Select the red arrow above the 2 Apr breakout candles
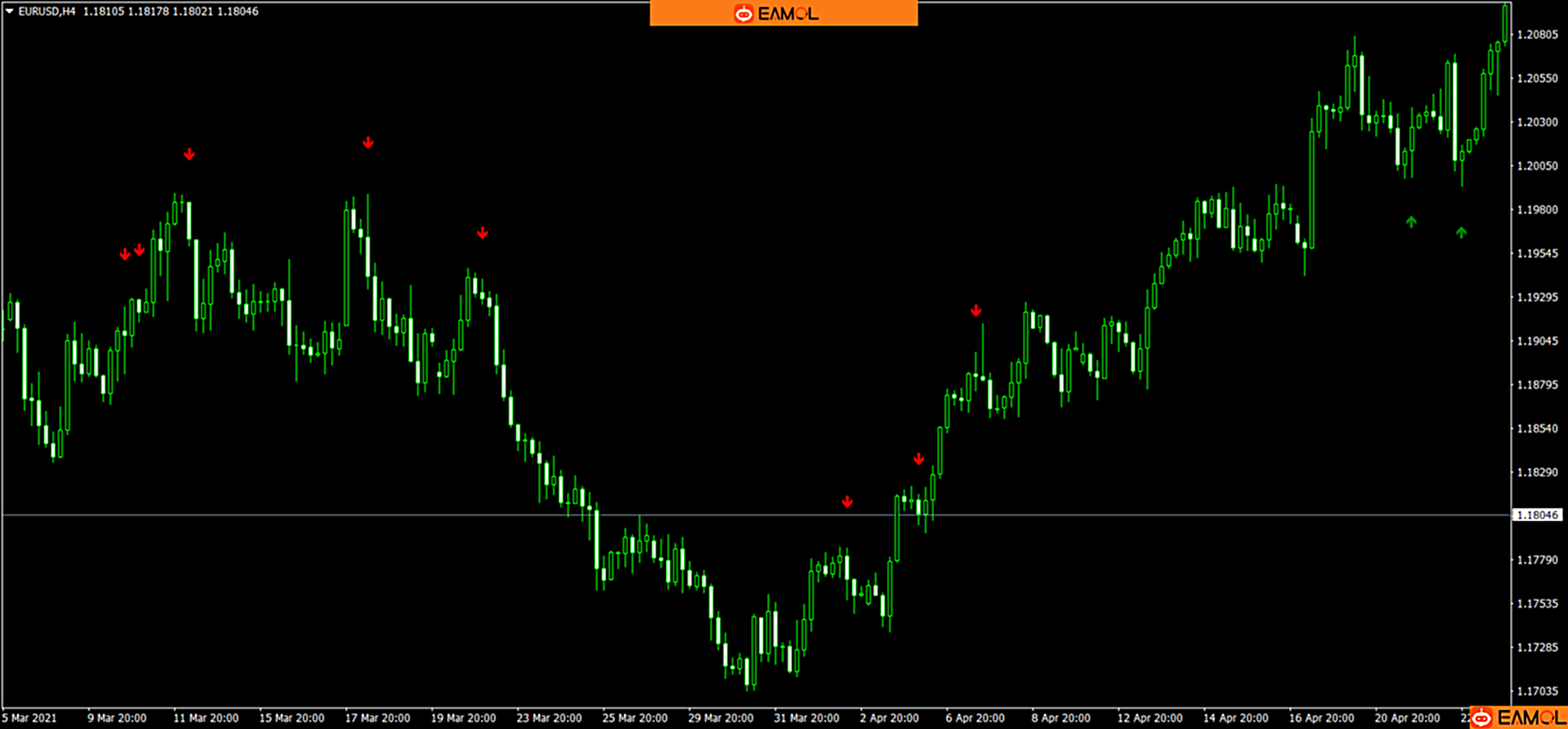The image size is (1568, 729). tap(919, 459)
